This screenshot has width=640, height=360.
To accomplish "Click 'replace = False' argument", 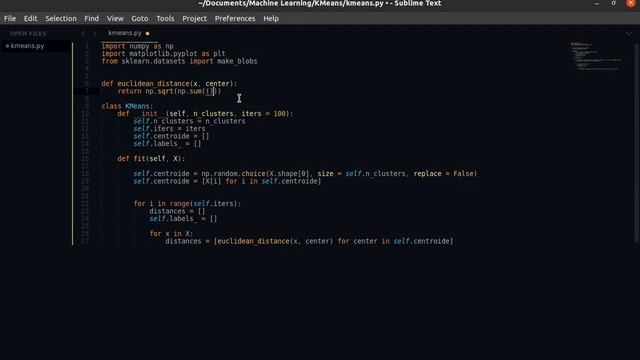I will (x=443, y=174).
